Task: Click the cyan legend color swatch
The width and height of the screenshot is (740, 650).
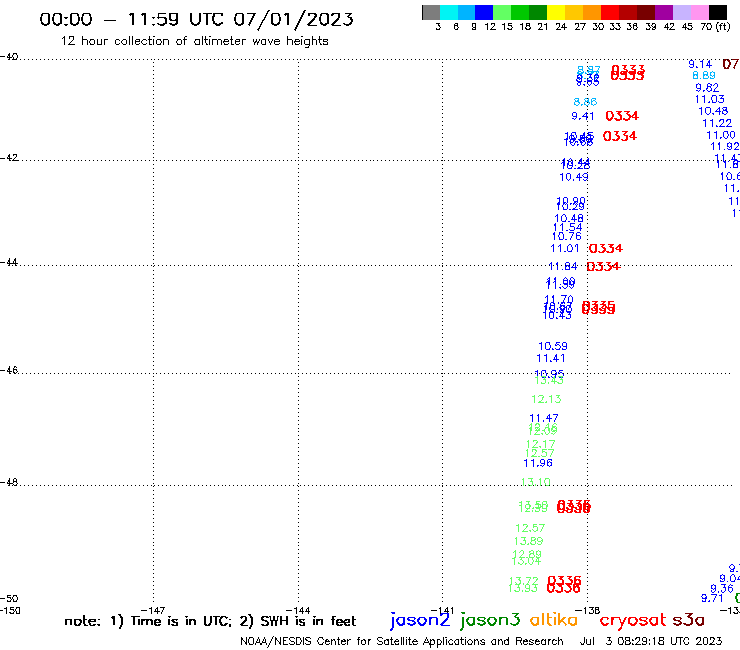Action: tap(449, 12)
